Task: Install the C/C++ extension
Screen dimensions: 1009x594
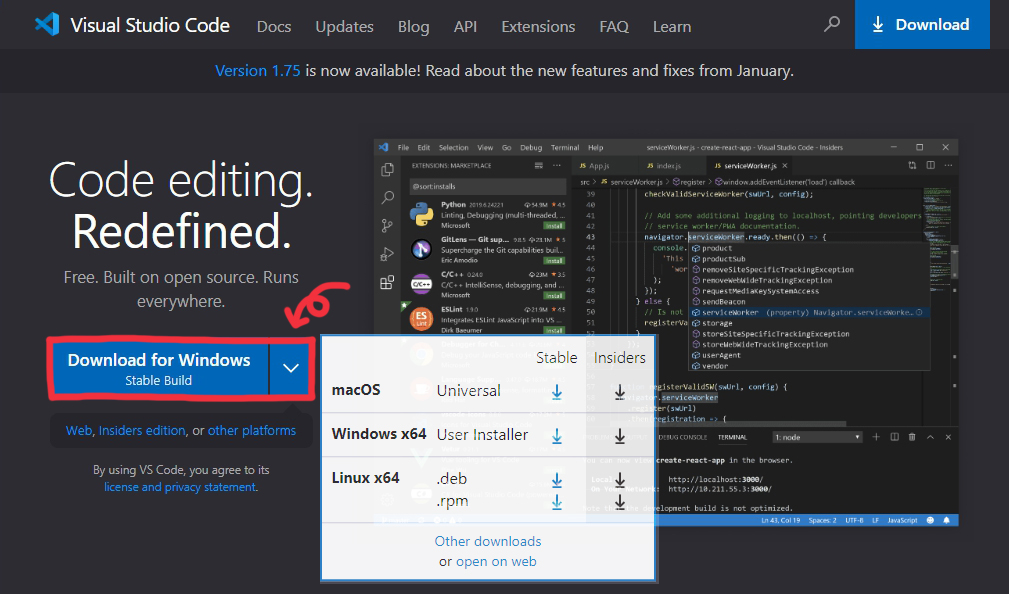Action: 554,295
